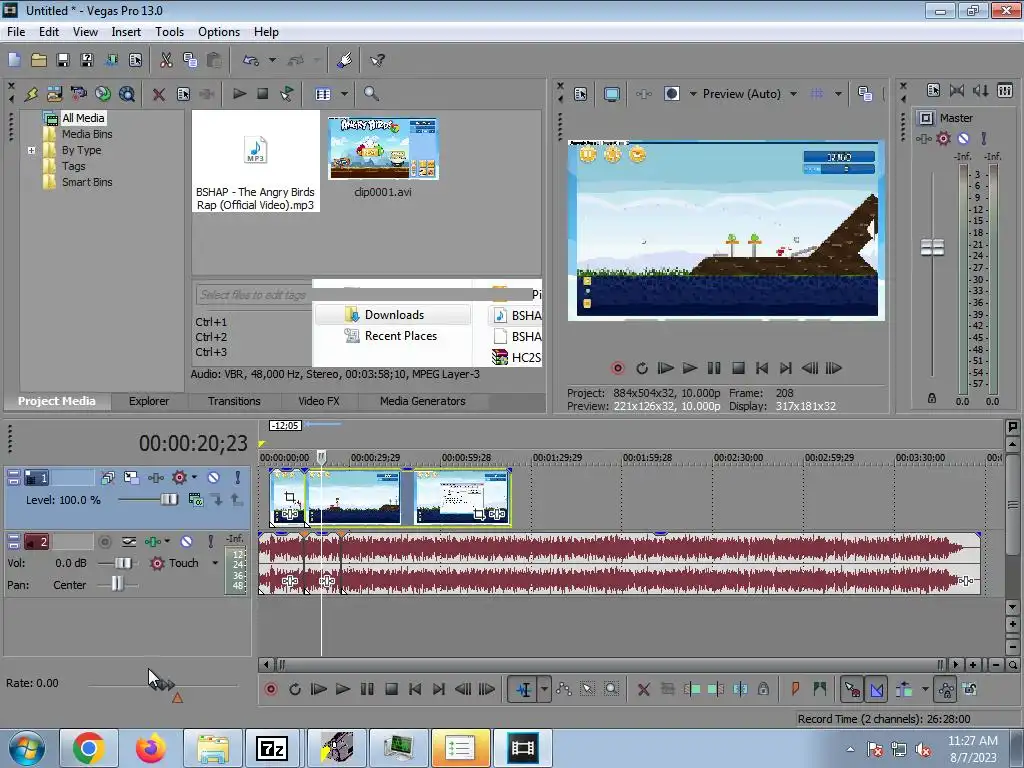Open the File menu
The image size is (1024, 768).
(x=16, y=32)
